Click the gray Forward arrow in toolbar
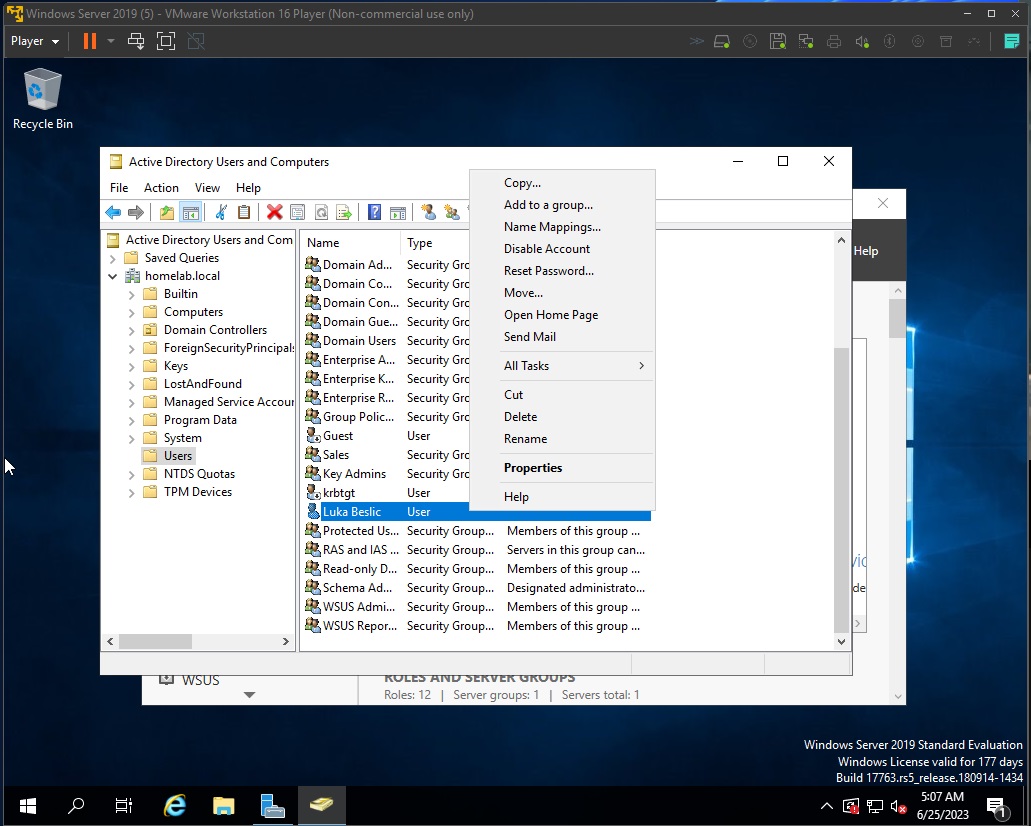 click(x=135, y=212)
